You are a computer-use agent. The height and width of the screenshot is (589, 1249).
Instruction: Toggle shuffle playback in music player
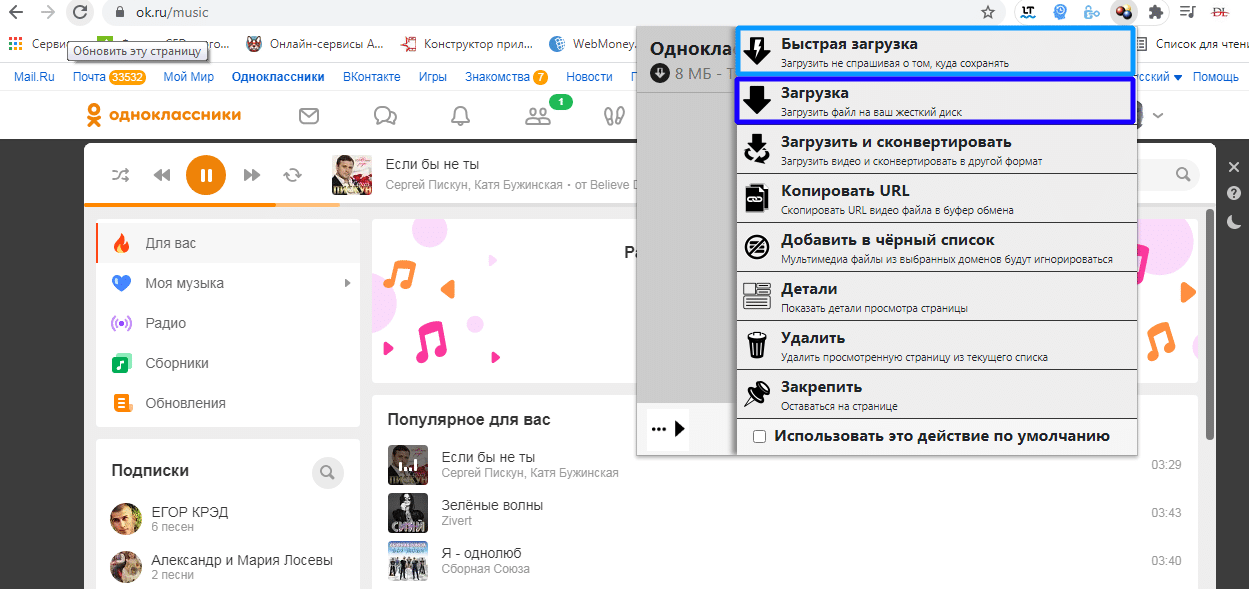click(x=120, y=175)
